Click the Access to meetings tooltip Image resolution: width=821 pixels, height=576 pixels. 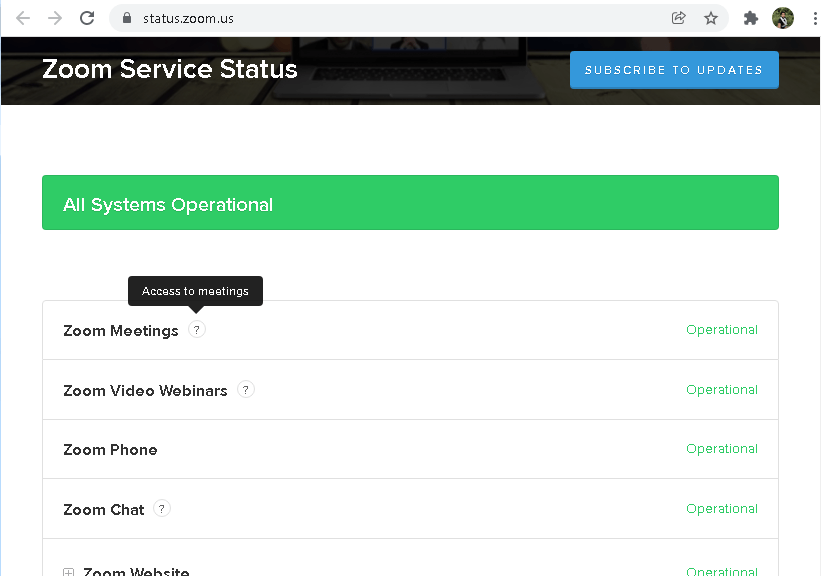(195, 291)
